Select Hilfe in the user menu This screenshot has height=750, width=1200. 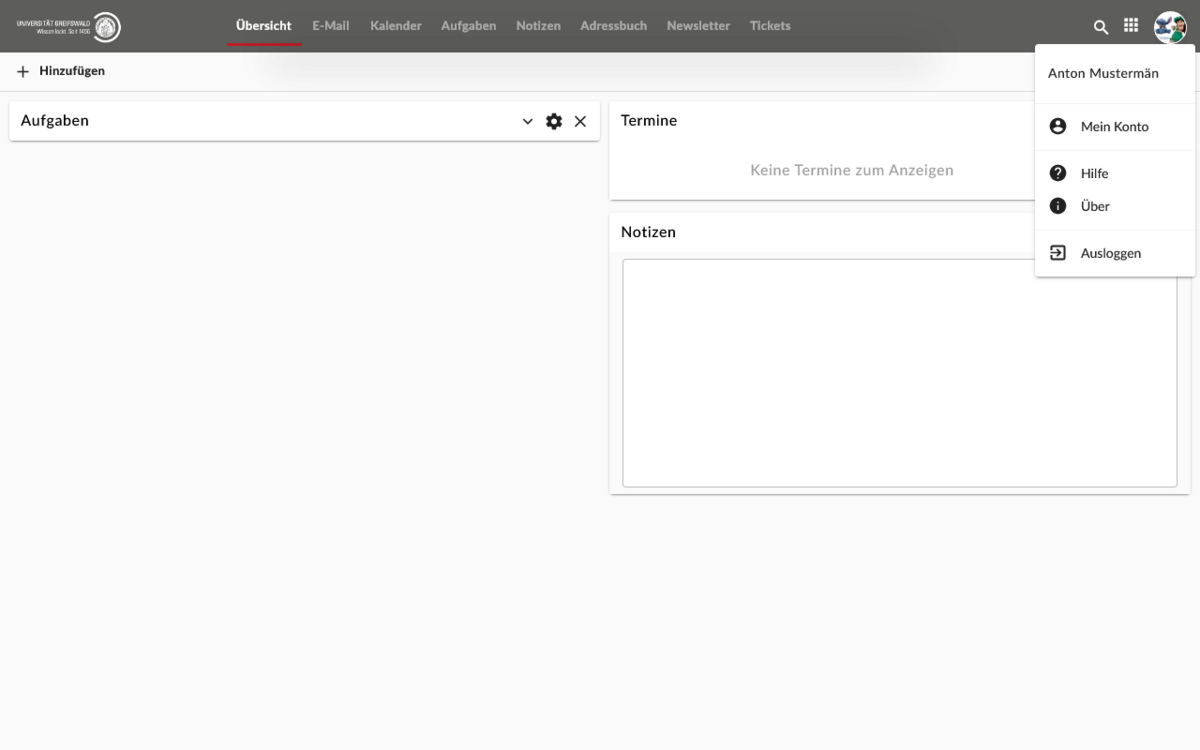point(1094,174)
